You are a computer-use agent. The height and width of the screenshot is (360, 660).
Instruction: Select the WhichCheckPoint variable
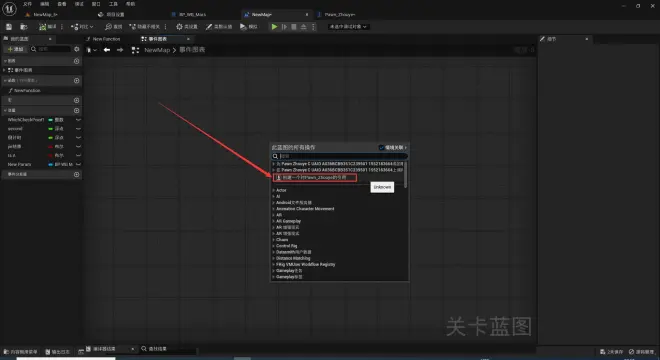click(26, 120)
